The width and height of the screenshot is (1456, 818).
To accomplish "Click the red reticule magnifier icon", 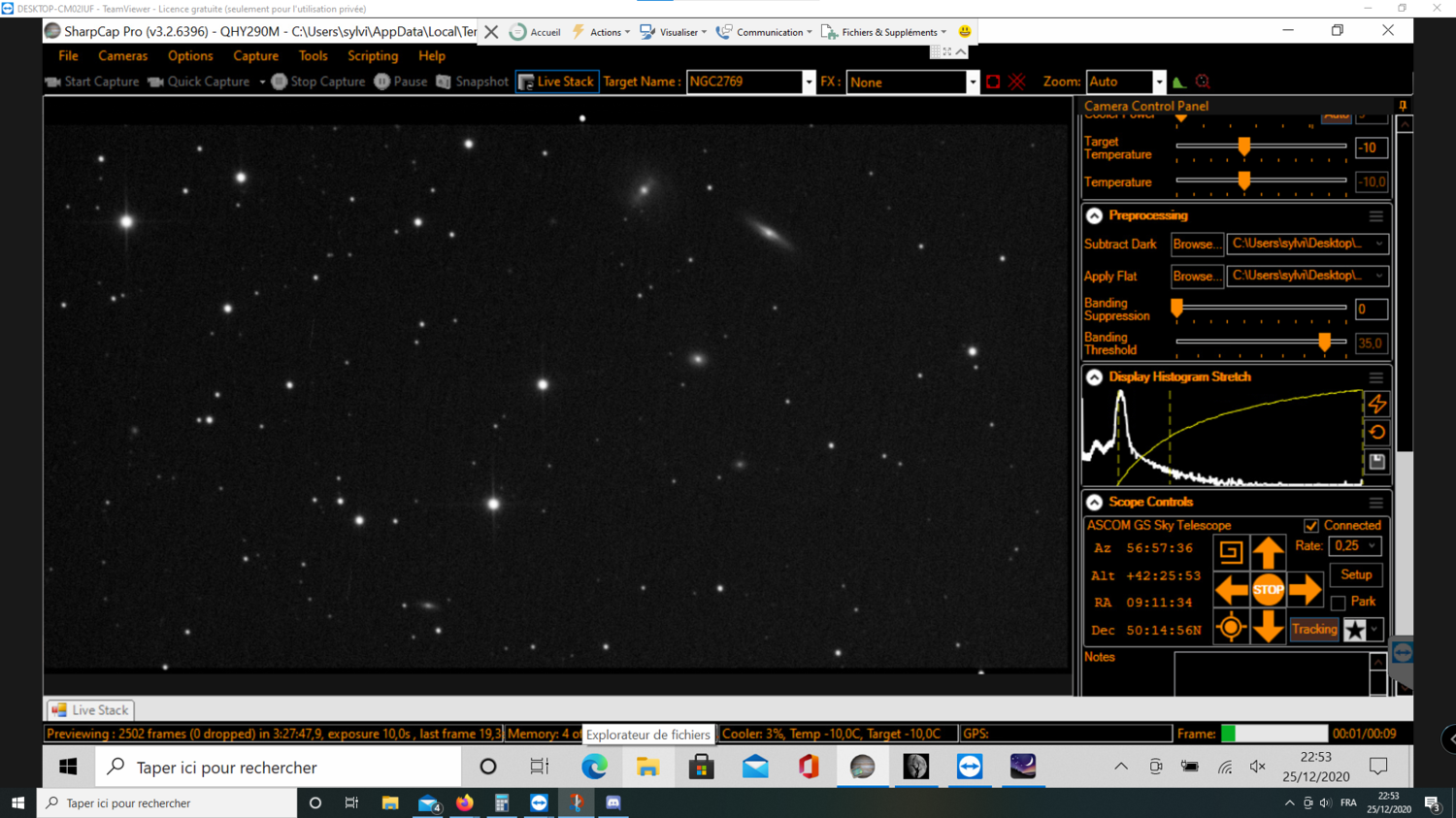I will (1203, 82).
